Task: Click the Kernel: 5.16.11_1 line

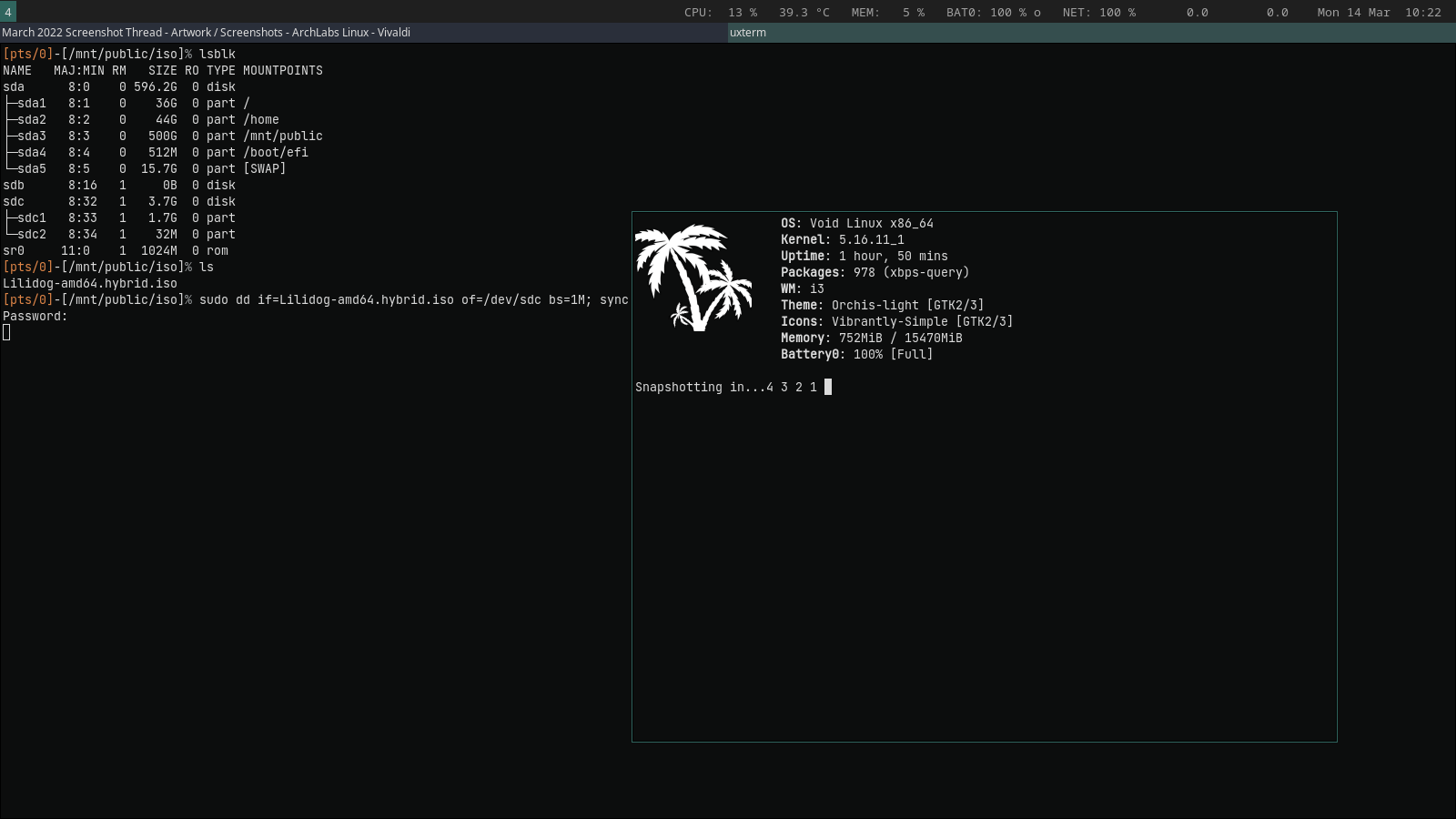Action: click(x=843, y=239)
